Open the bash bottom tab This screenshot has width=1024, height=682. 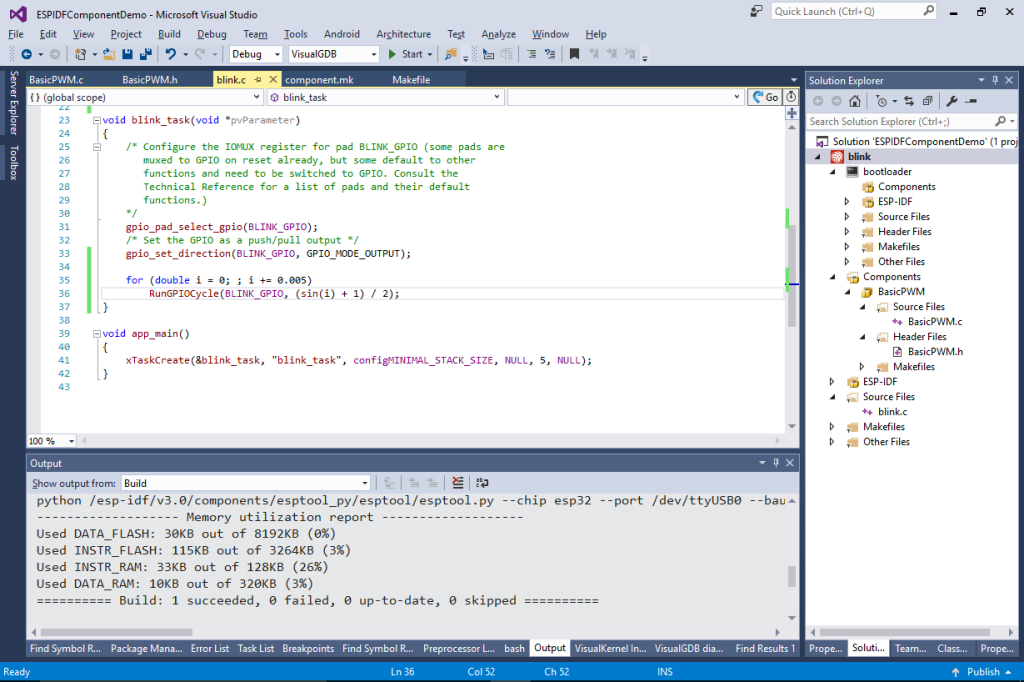[x=514, y=648]
